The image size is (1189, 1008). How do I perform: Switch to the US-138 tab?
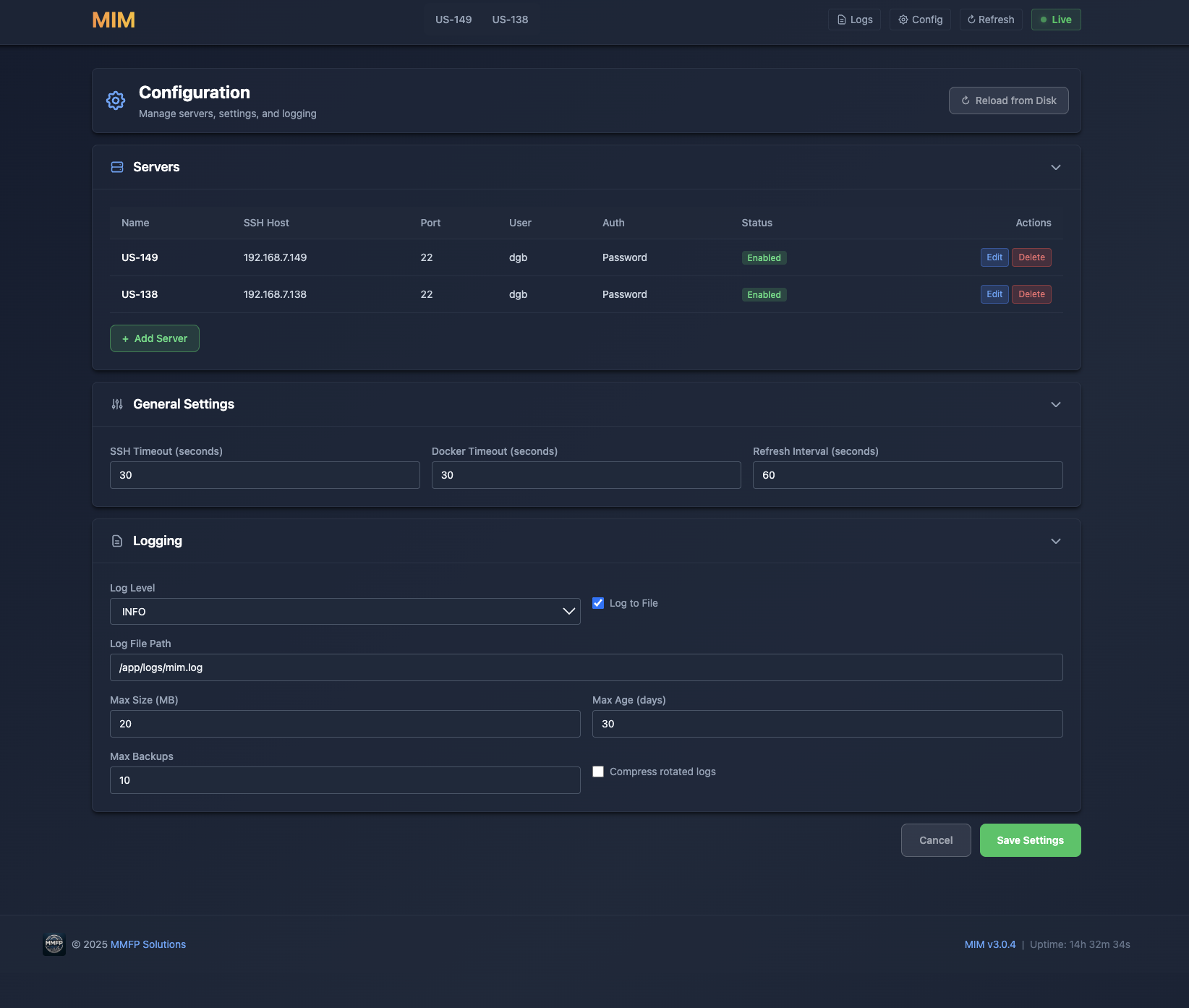509,20
